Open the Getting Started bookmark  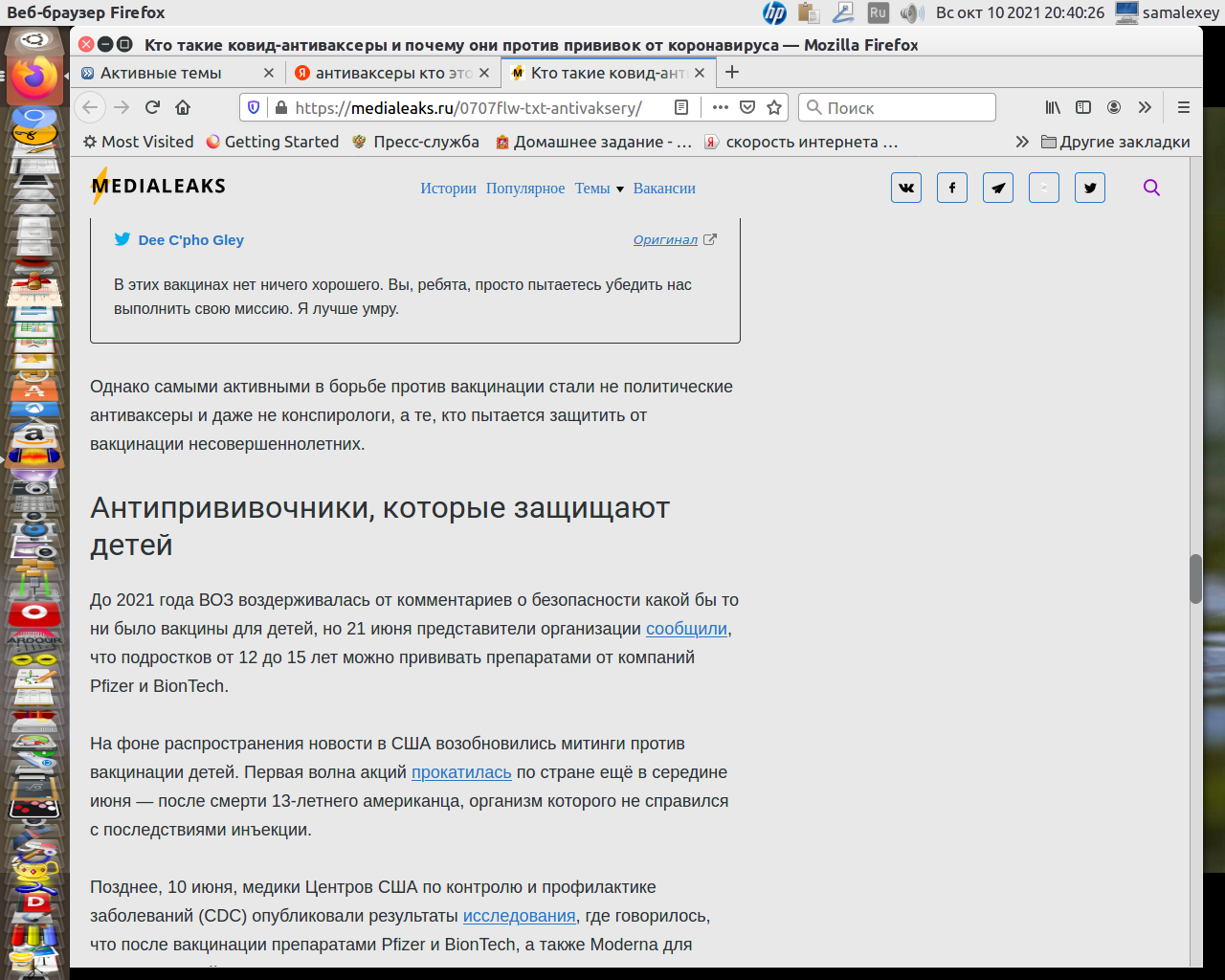(x=273, y=142)
